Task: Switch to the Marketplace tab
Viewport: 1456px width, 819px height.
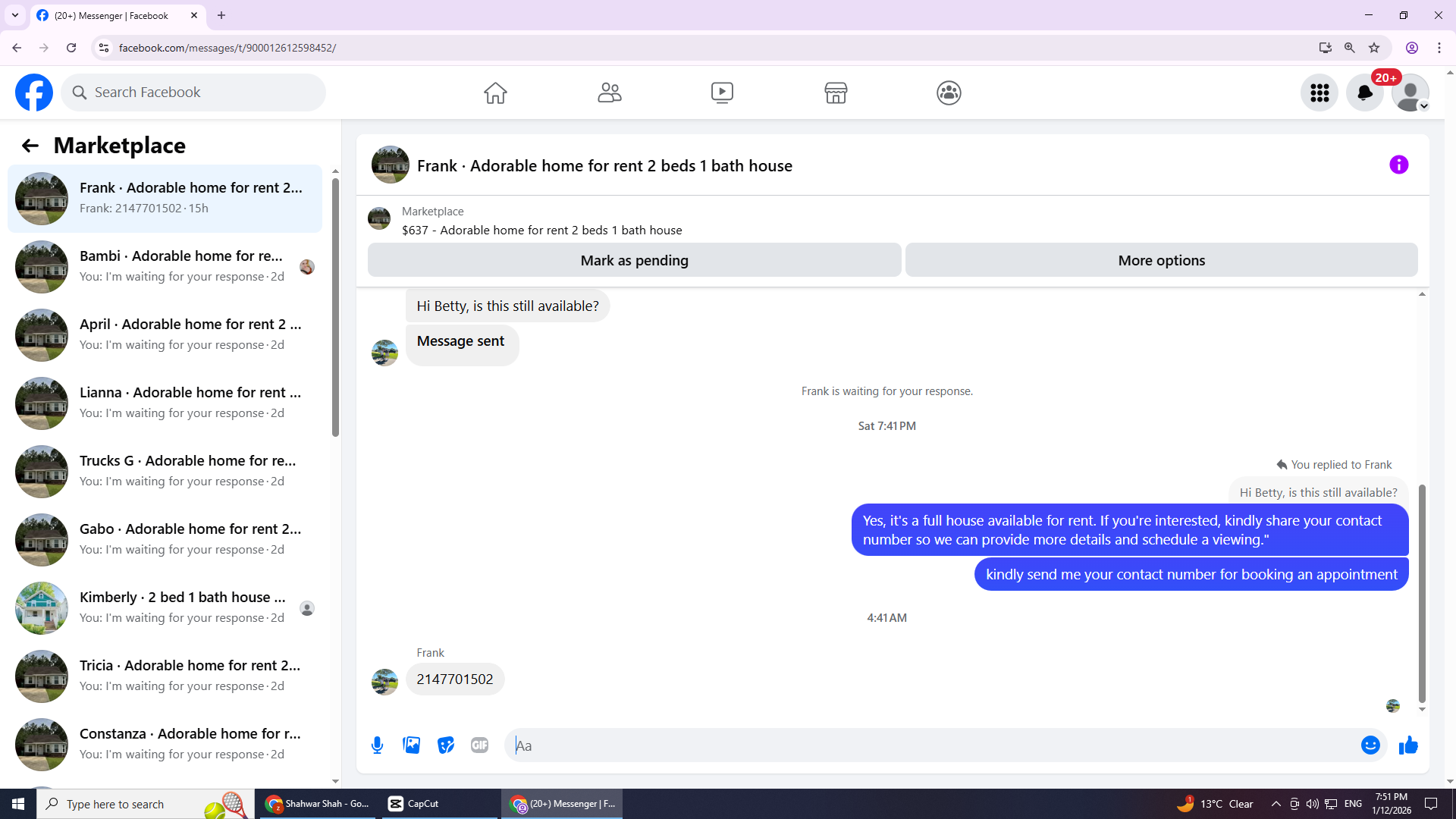Action: click(x=836, y=93)
